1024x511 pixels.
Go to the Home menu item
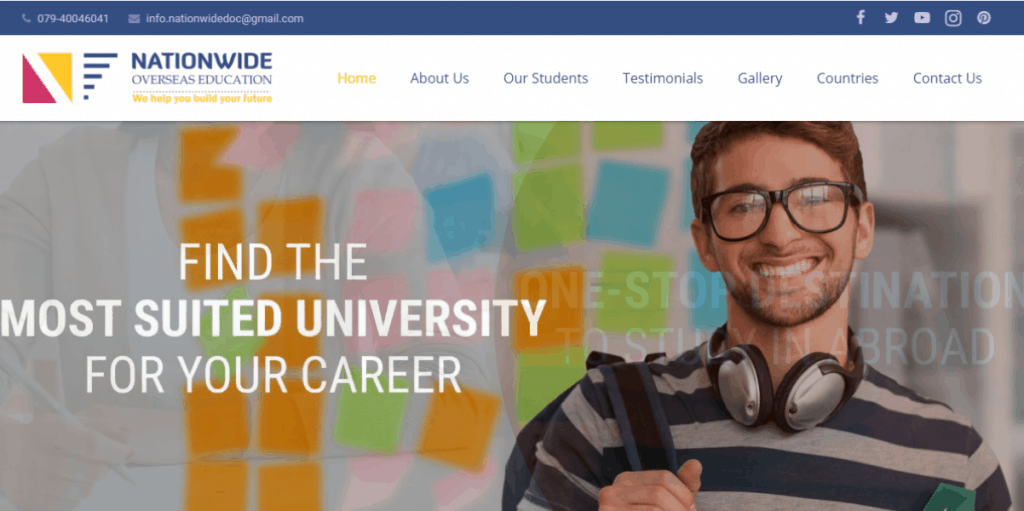point(357,78)
